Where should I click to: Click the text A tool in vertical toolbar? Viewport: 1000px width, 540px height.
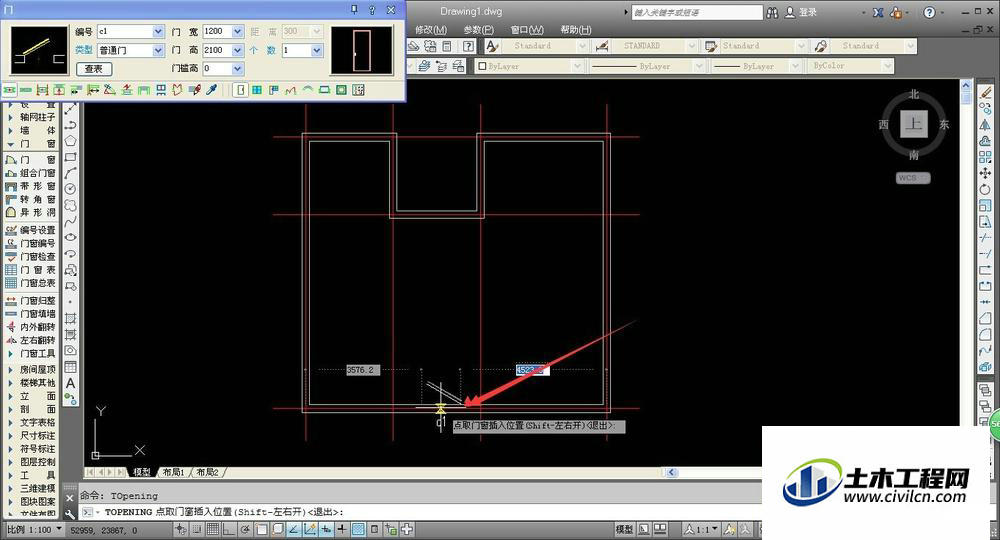click(71, 383)
